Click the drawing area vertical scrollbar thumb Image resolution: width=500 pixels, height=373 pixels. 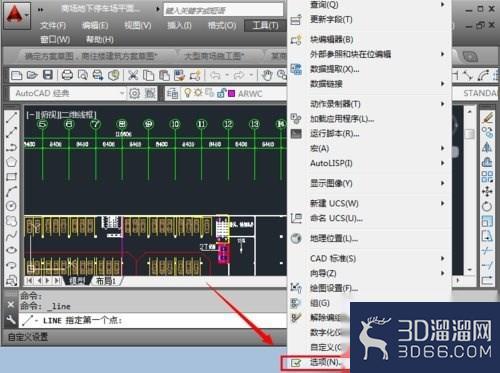(x=469, y=134)
